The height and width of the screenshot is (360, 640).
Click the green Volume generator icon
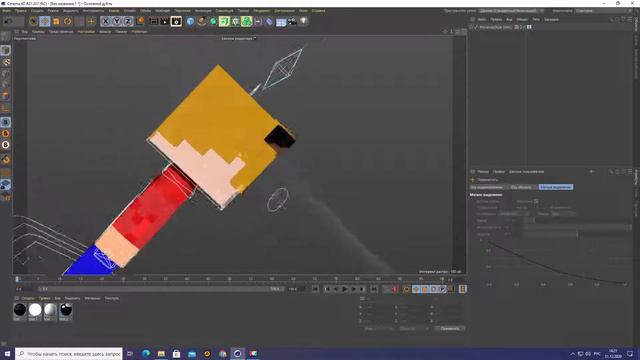coord(247,21)
